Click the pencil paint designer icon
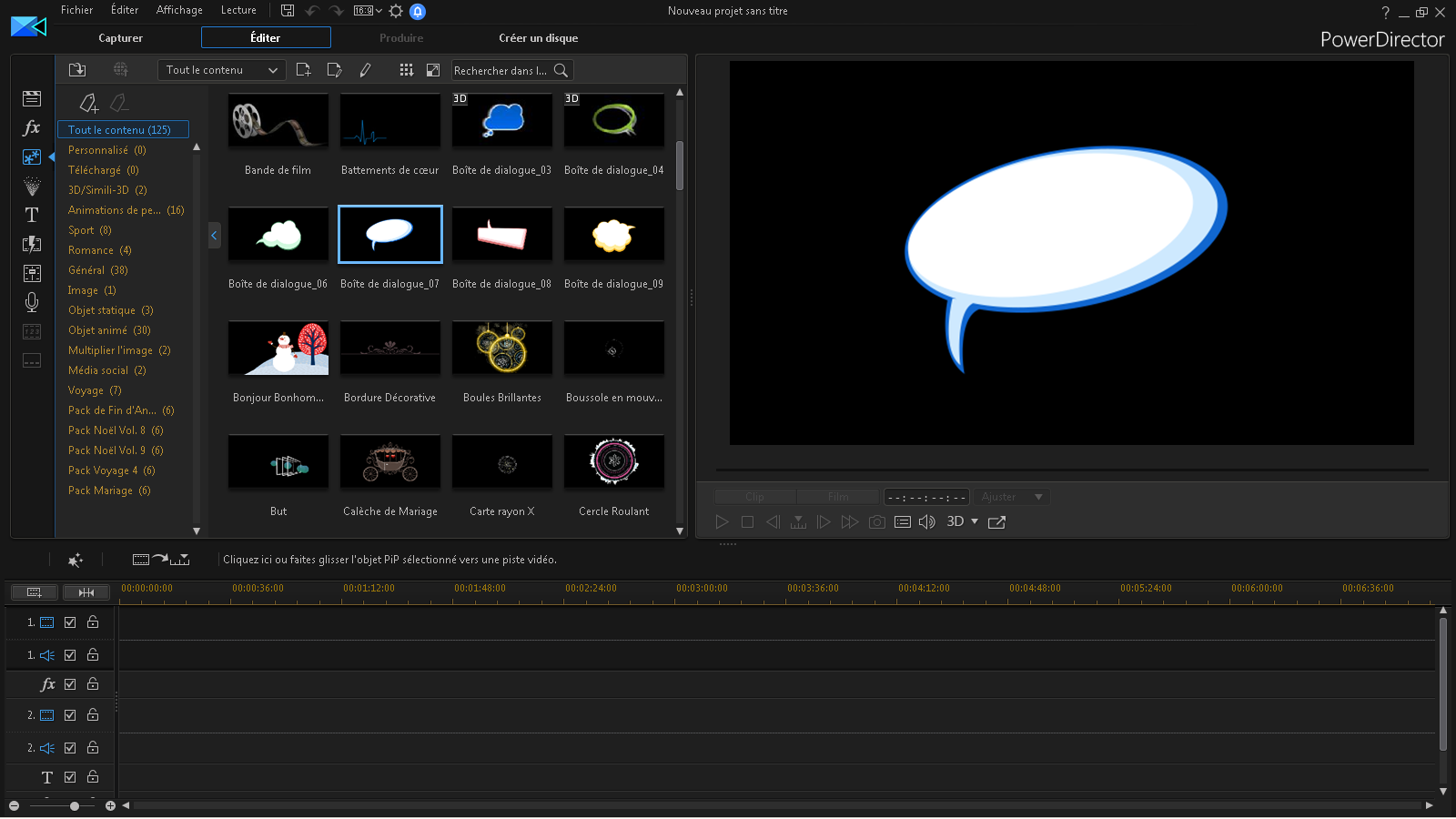The width and height of the screenshot is (1456, 819). click(365, 70)
